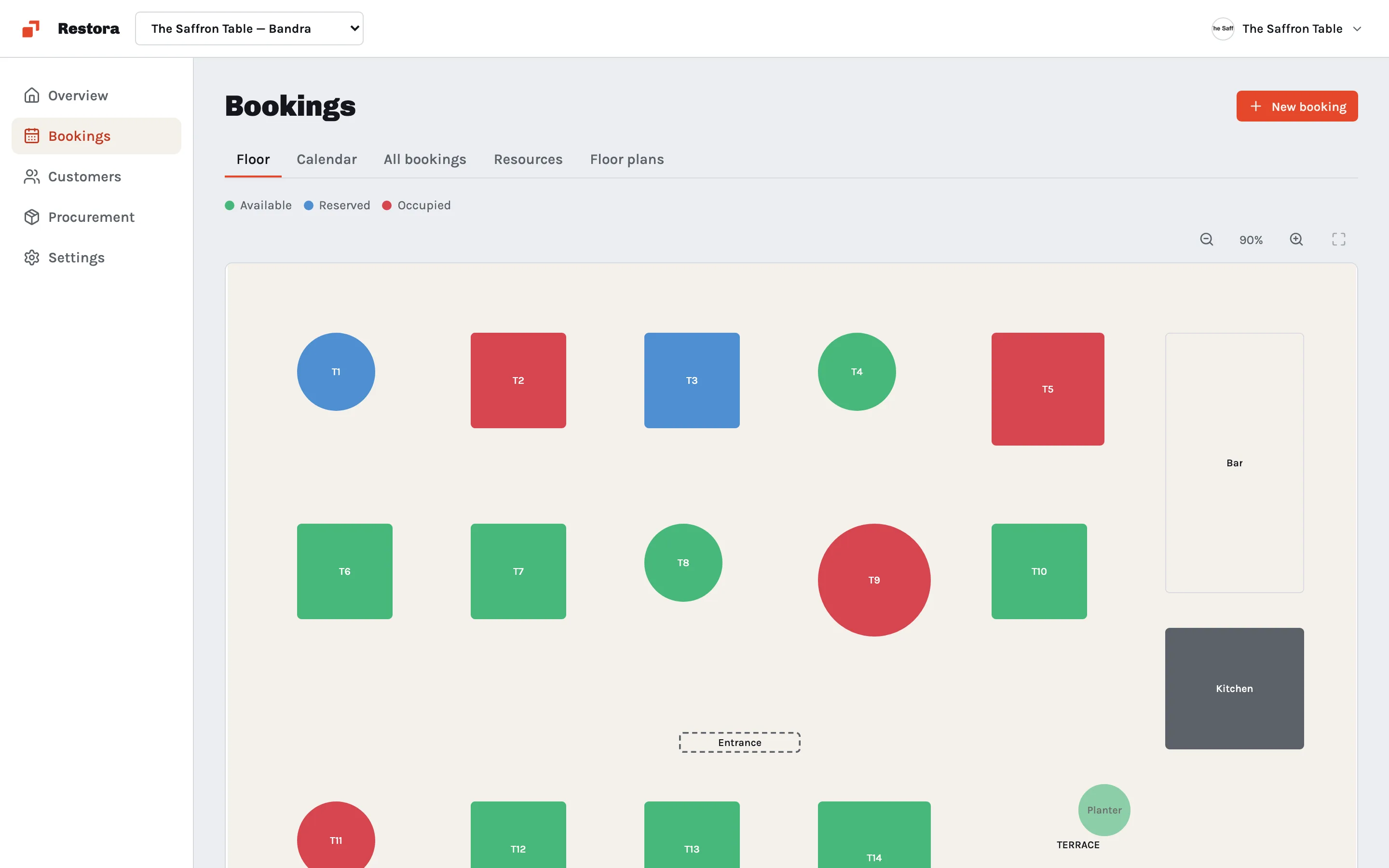Click the Restora logo icon

[x=31, y=29]
